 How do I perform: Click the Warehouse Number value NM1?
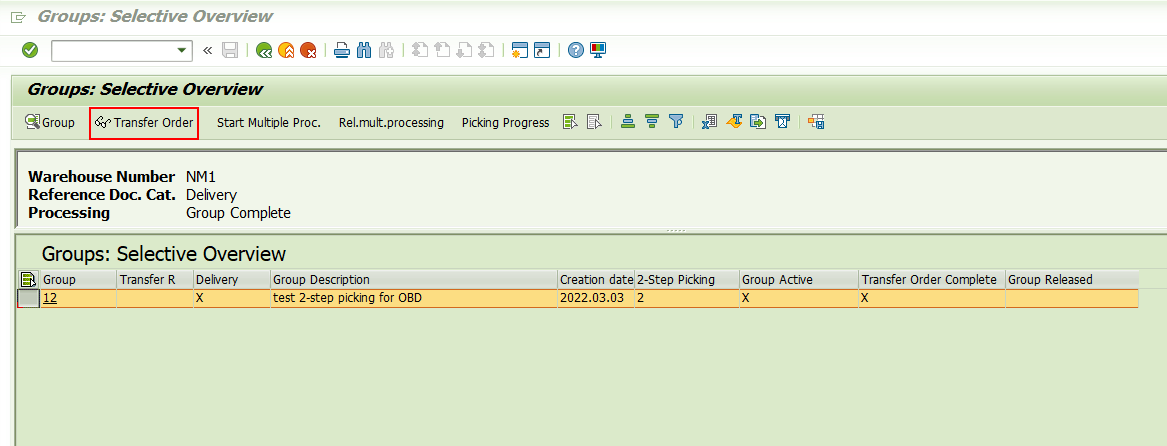pyautogui.click(x=201, y=177)
